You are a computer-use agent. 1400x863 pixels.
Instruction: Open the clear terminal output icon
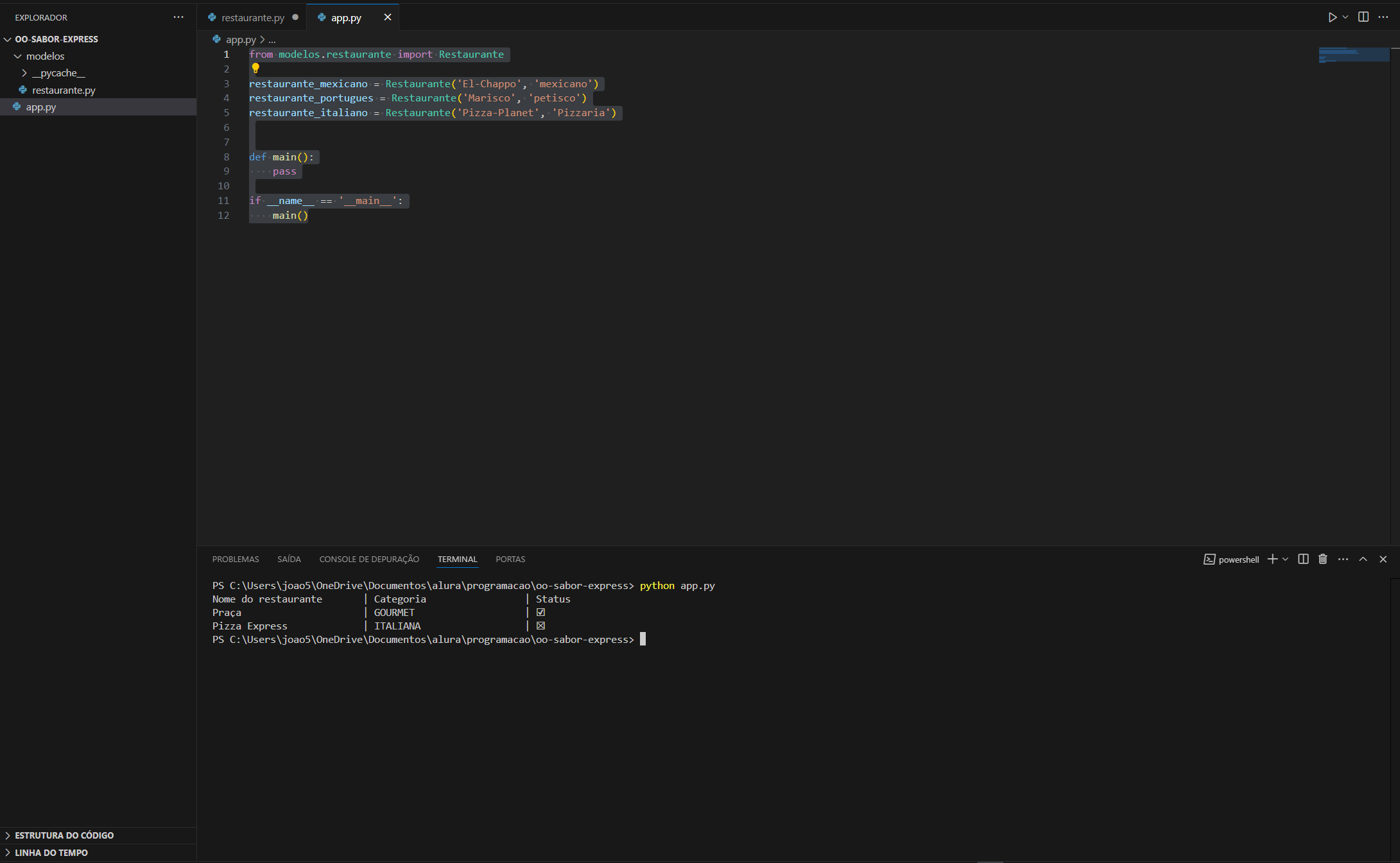(1322, 559)
